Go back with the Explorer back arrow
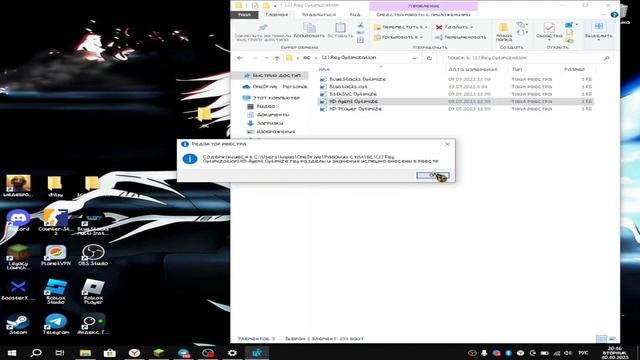The width and height of the screenshot is (640, 360). click(240, 58)
